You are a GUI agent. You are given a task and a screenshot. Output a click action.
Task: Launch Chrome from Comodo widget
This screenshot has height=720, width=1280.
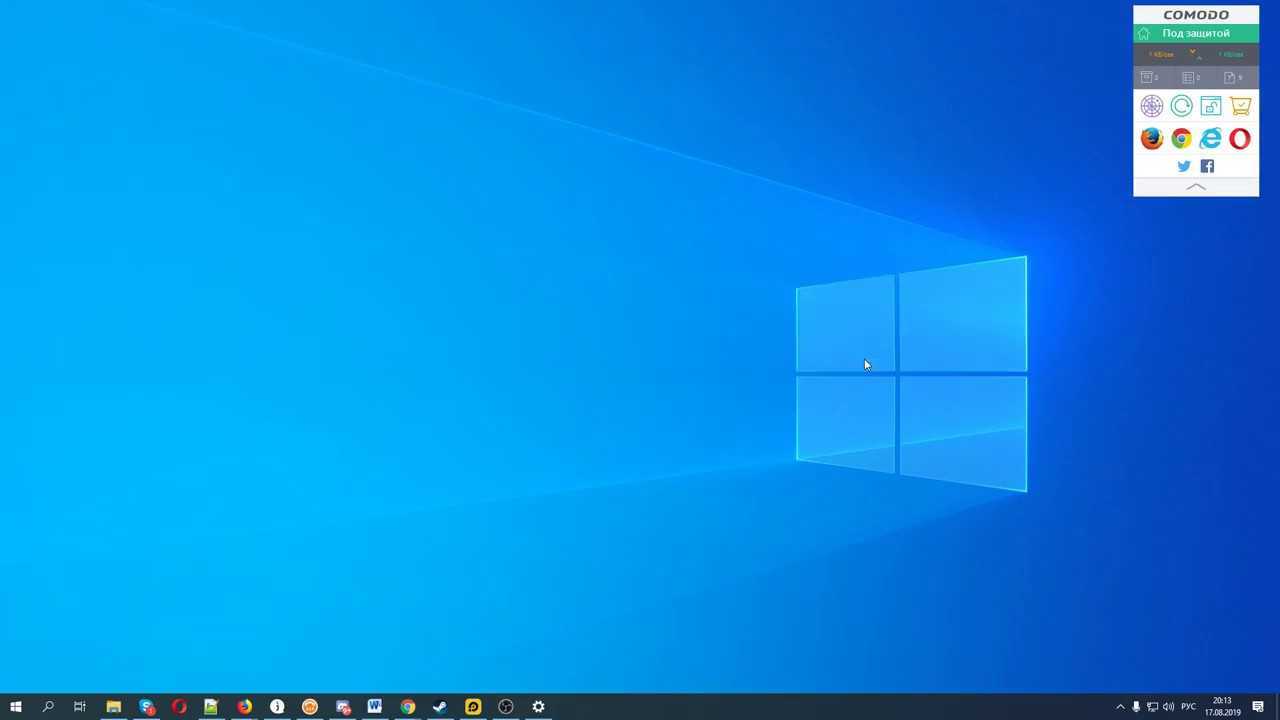coord(1181,139)
